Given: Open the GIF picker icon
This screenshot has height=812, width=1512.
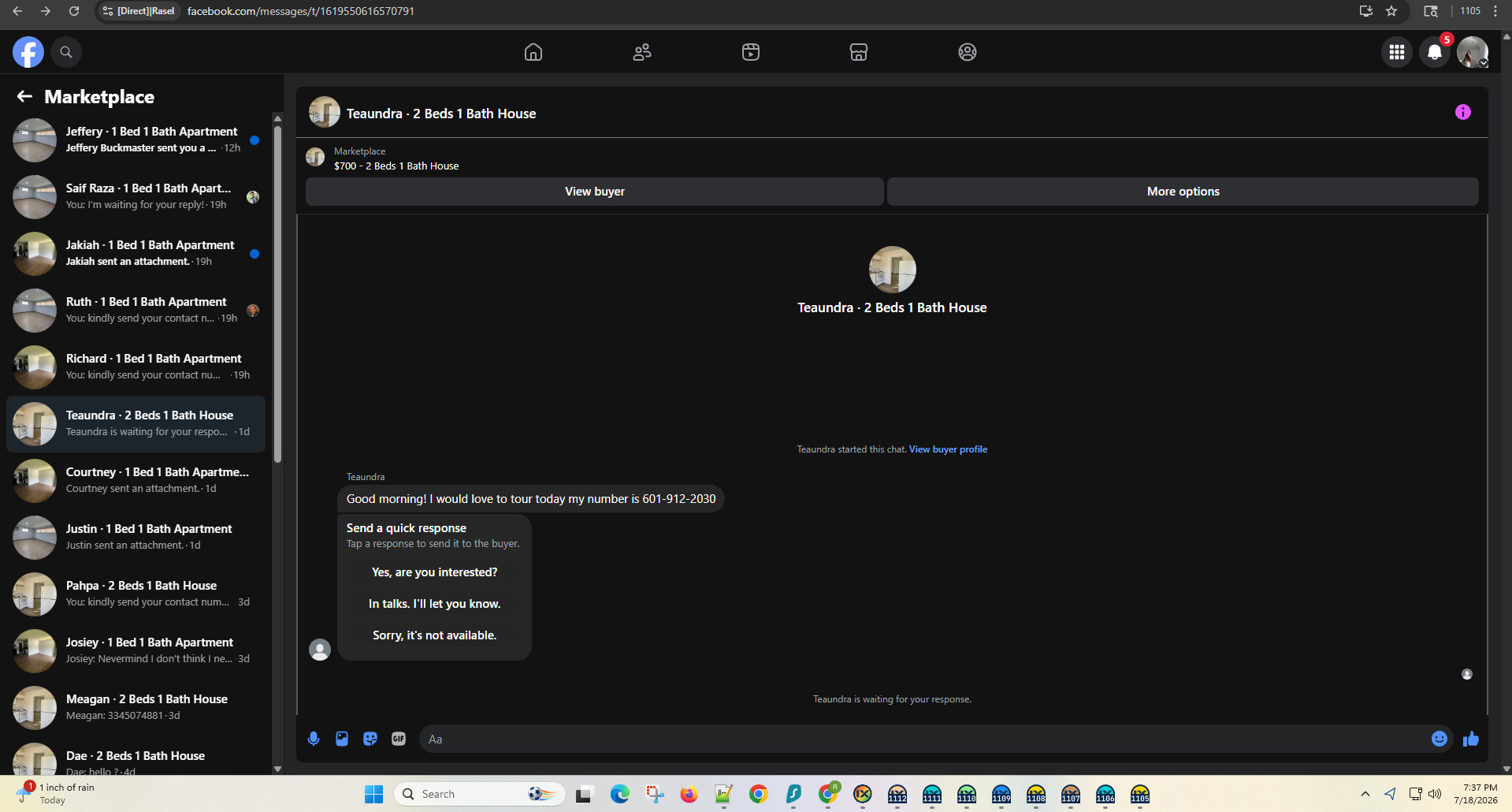Looking at the screenshot, I should (x=399, y=739).
